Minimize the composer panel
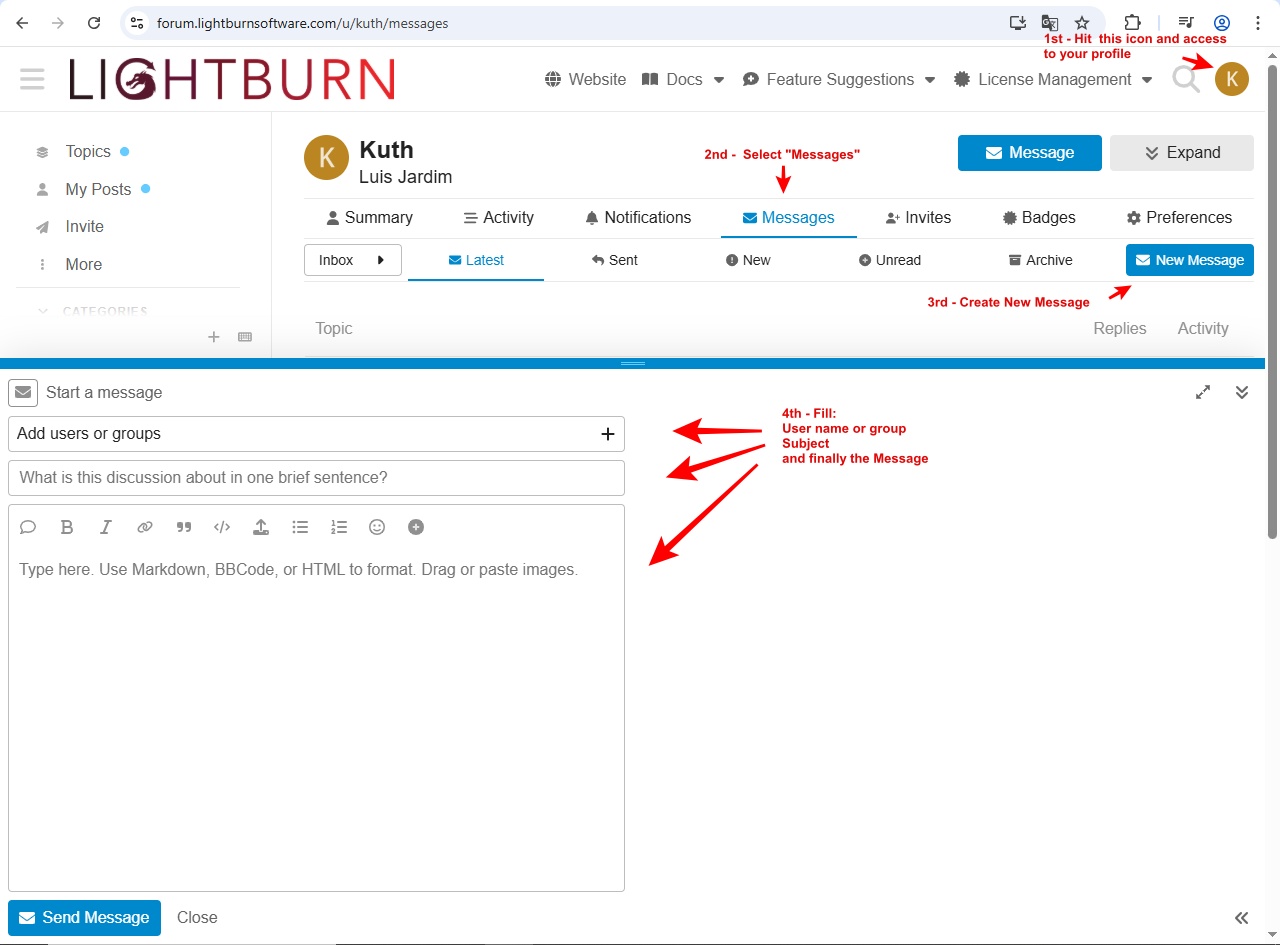 [x=1242, y=392]
